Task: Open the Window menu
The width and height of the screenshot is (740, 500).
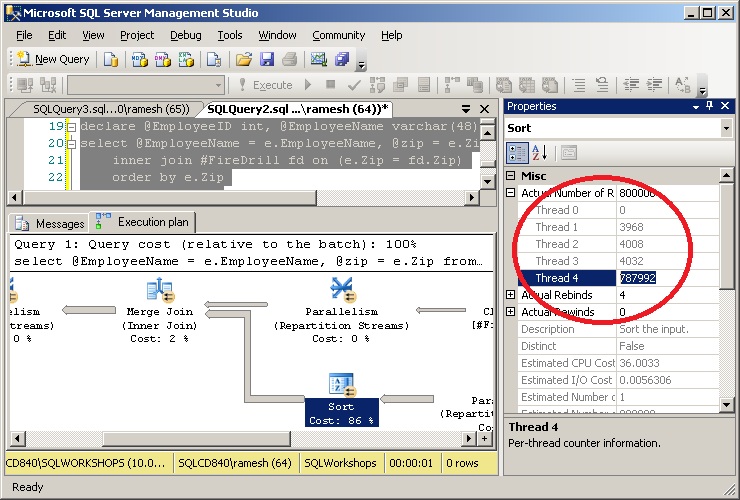Action: 278,35
